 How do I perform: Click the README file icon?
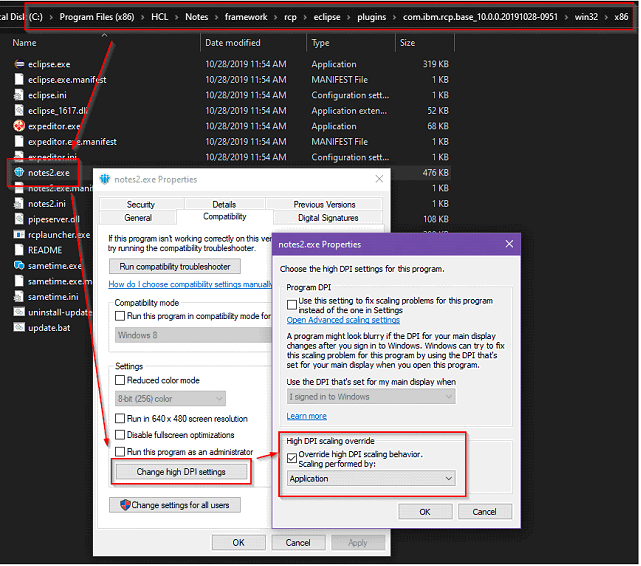pos(19,250)
